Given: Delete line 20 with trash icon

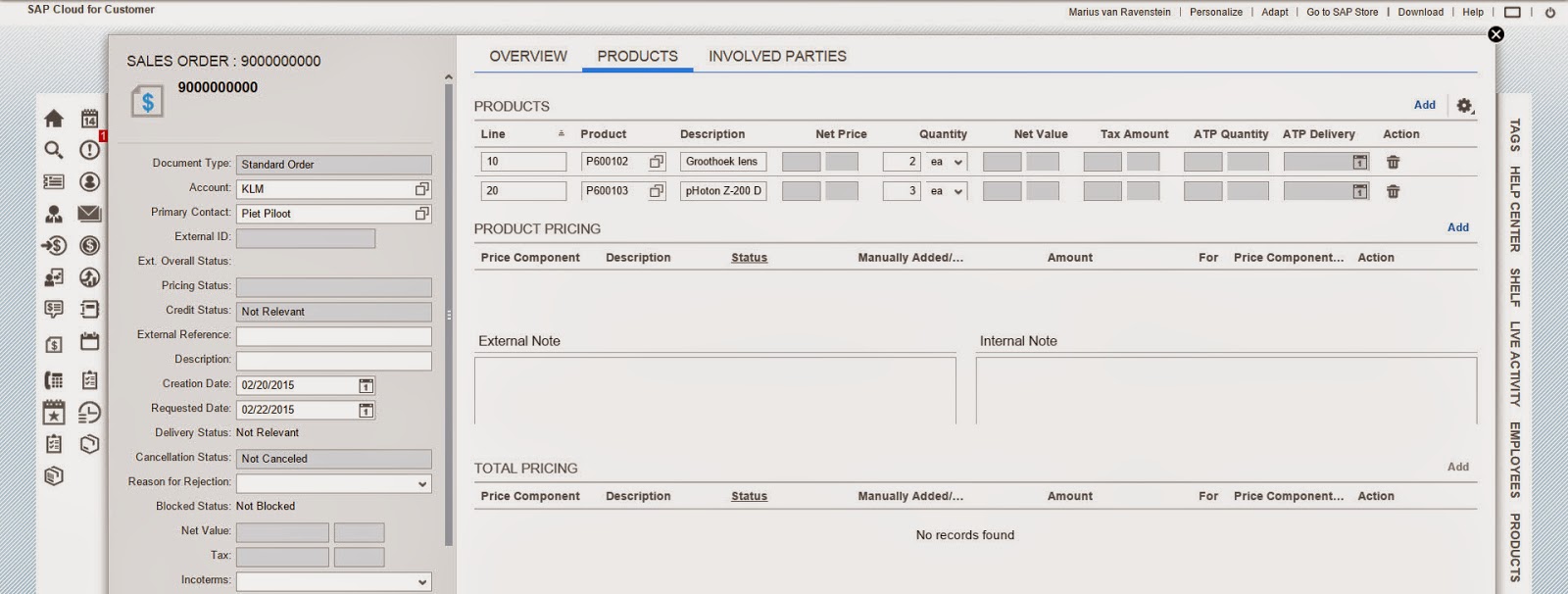Looking at the screenshot, I should point(1393,191).
